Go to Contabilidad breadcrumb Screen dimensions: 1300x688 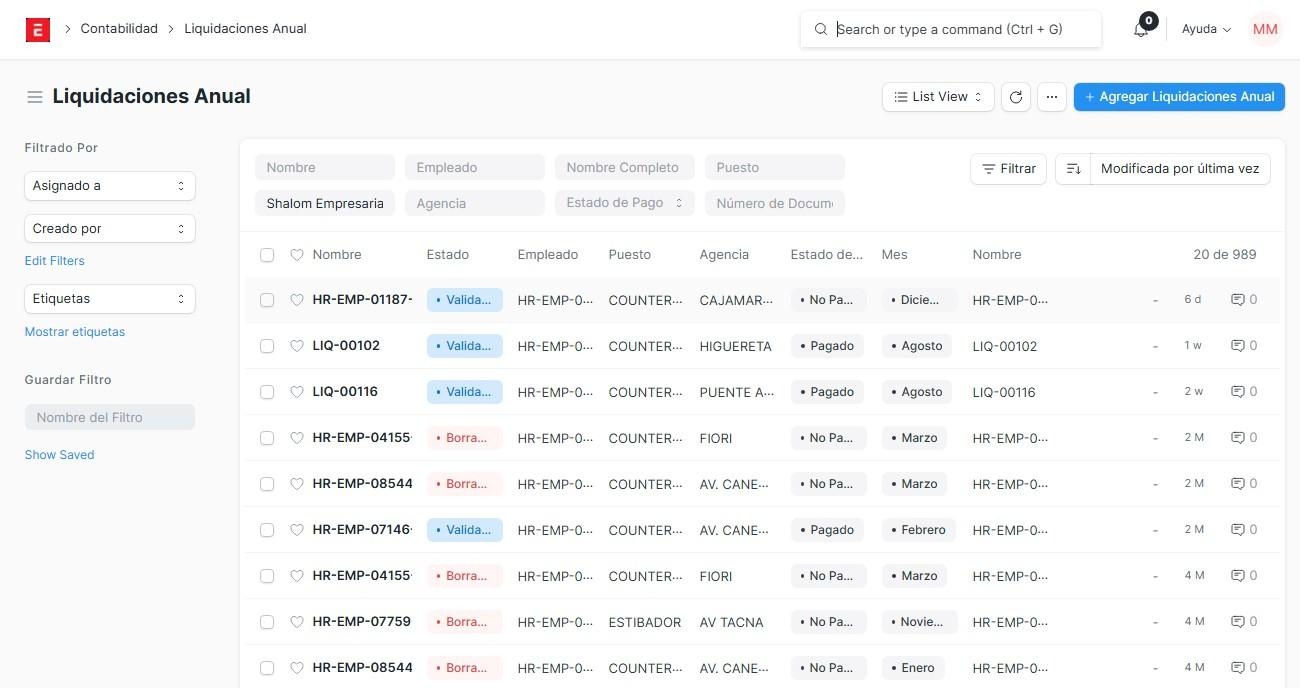click(x=119, y=29)
